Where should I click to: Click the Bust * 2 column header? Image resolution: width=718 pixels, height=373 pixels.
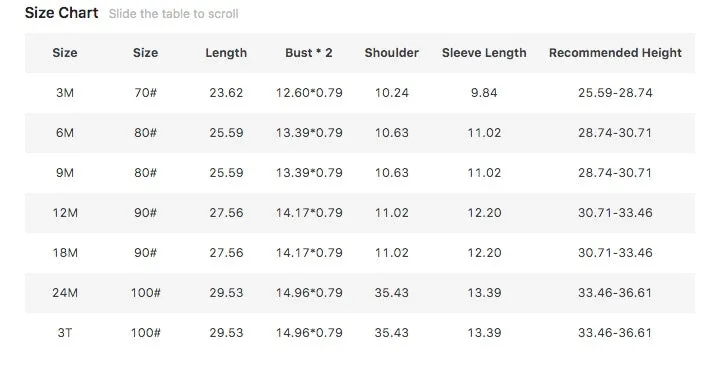coord(309,53)
